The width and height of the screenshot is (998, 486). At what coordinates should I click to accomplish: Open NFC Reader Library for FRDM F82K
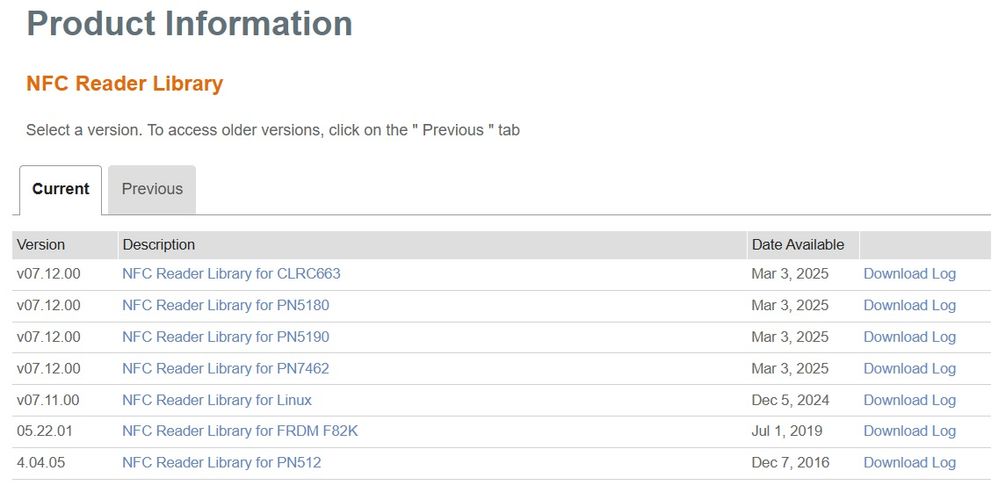pos(240,431)
